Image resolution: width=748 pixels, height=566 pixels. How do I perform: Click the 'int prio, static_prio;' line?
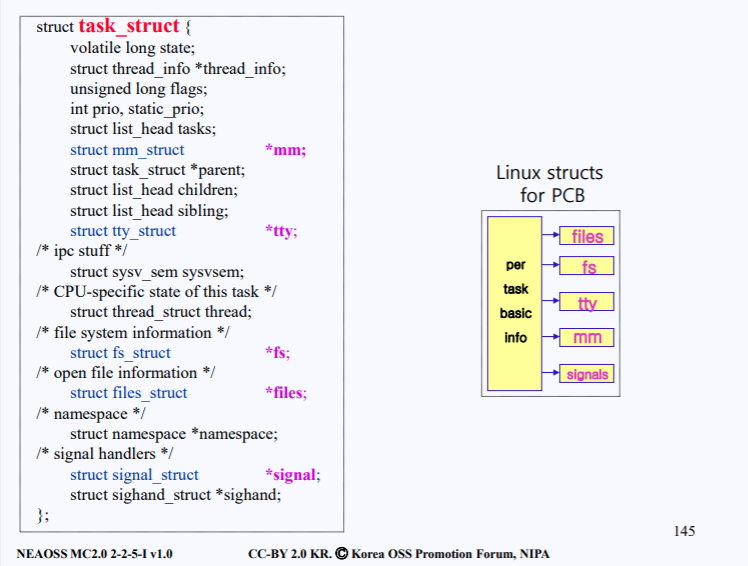(137, 109)
